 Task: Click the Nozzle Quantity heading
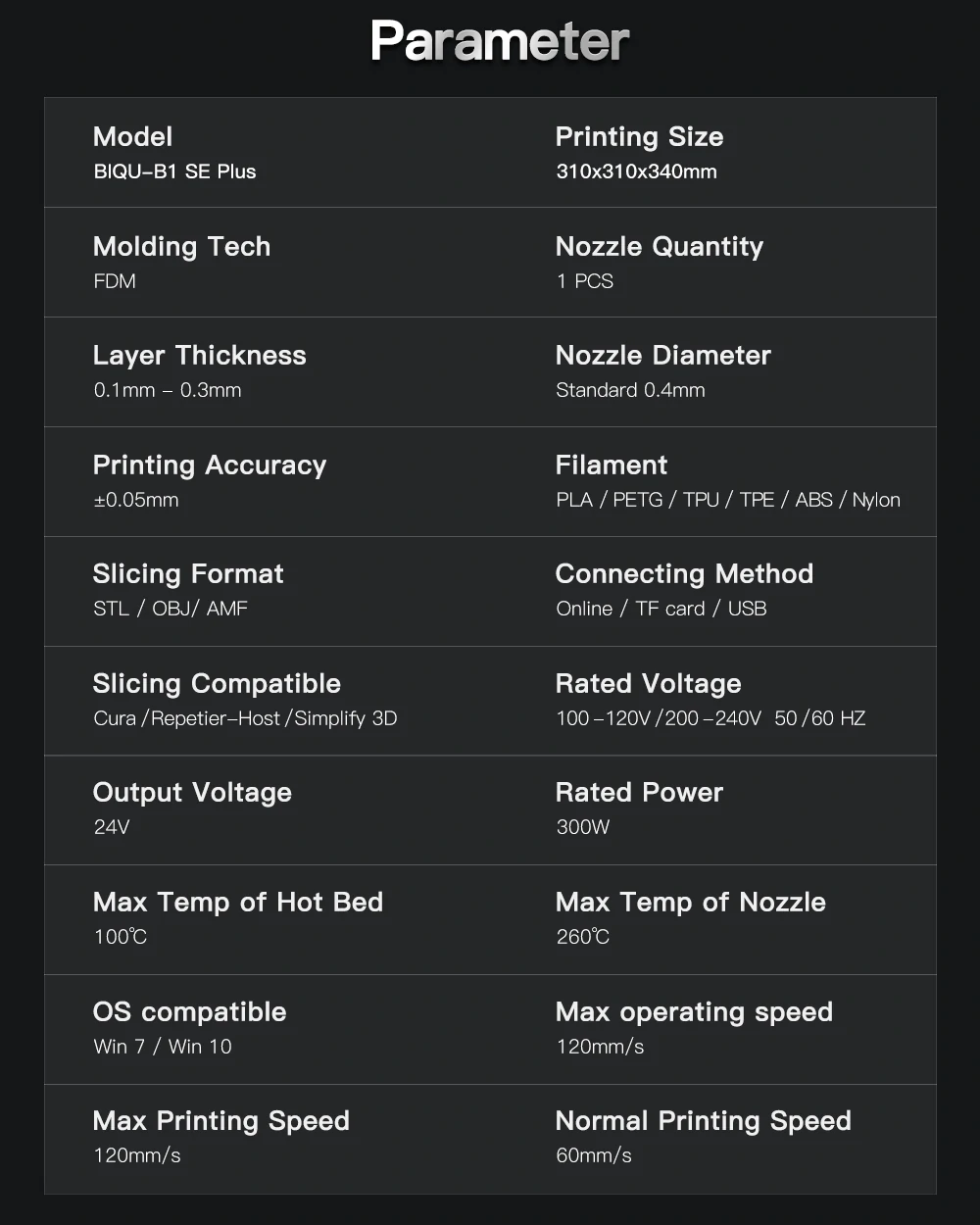click(659, 247)
